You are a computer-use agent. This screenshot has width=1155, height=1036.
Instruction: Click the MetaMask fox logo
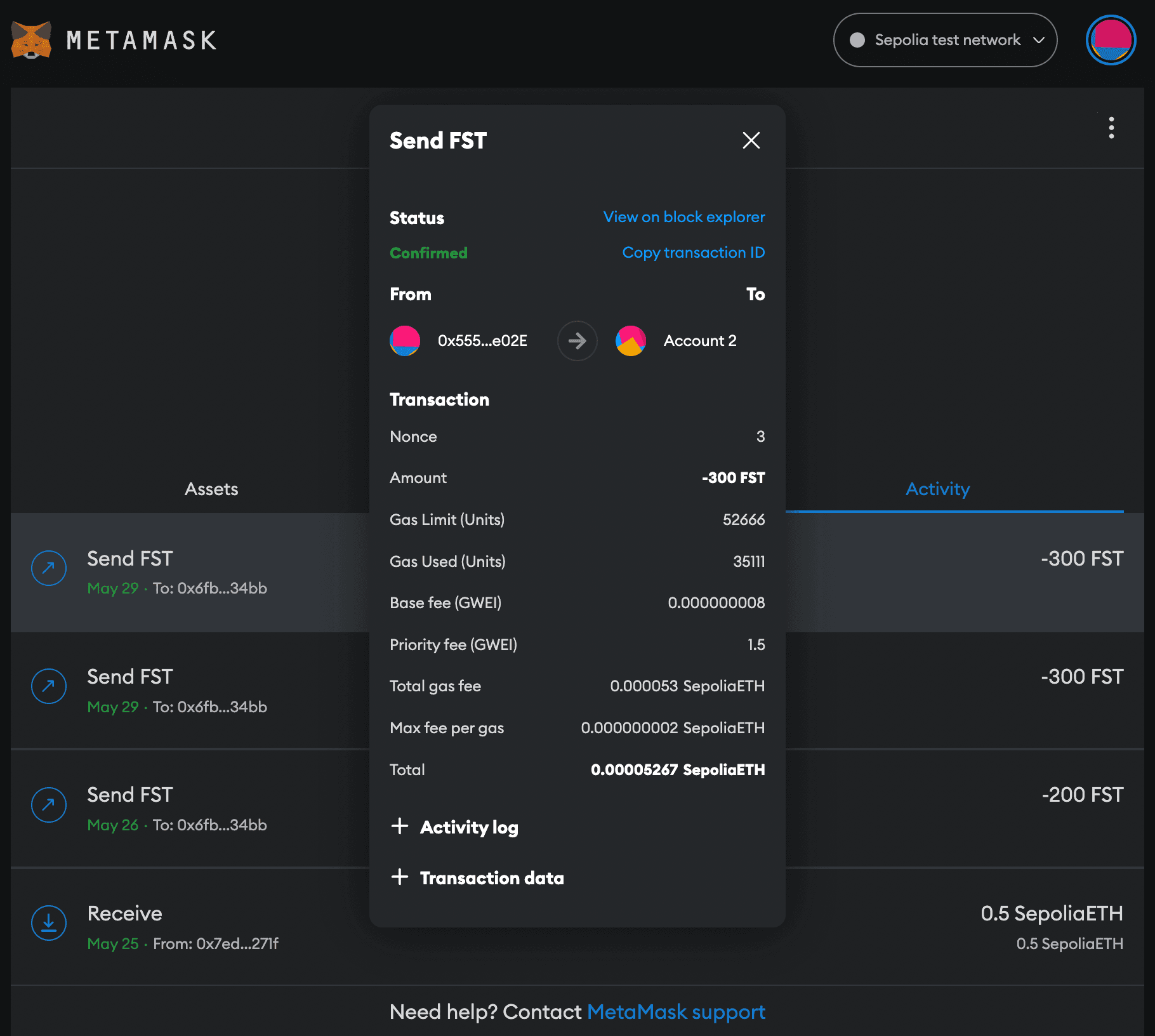click(x=31, y=40)
